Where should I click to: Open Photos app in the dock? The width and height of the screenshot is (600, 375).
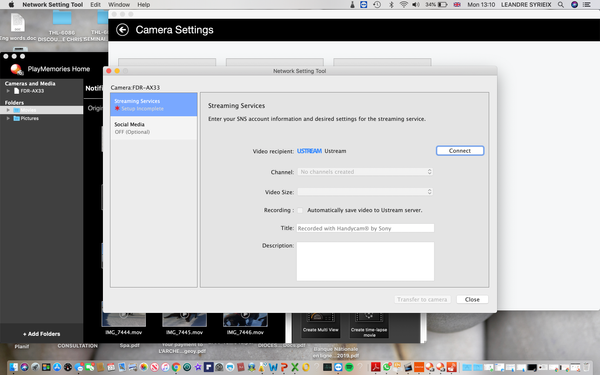(144, 367)
